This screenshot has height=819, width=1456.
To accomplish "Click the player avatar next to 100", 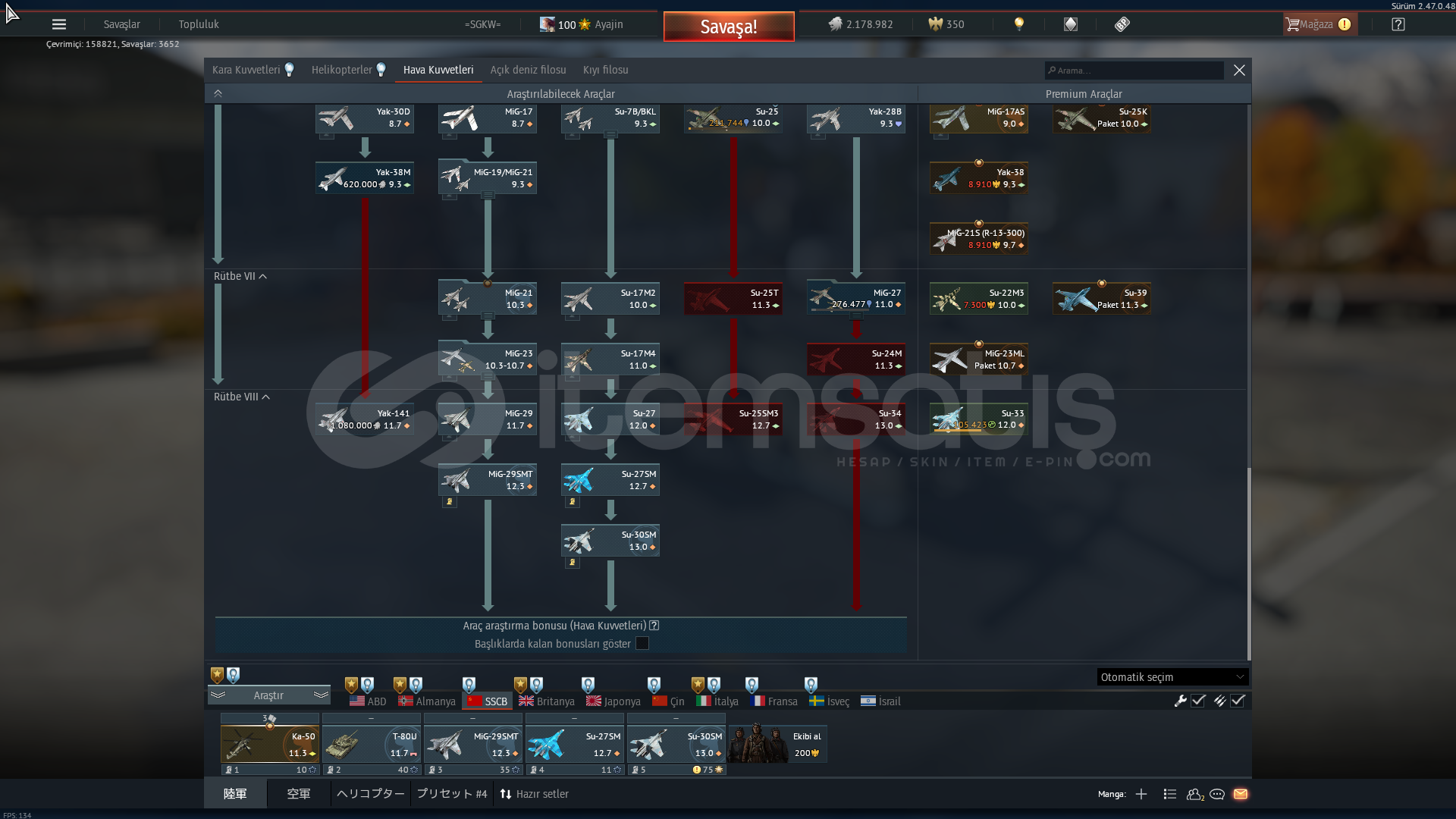I will click(547, 24).
